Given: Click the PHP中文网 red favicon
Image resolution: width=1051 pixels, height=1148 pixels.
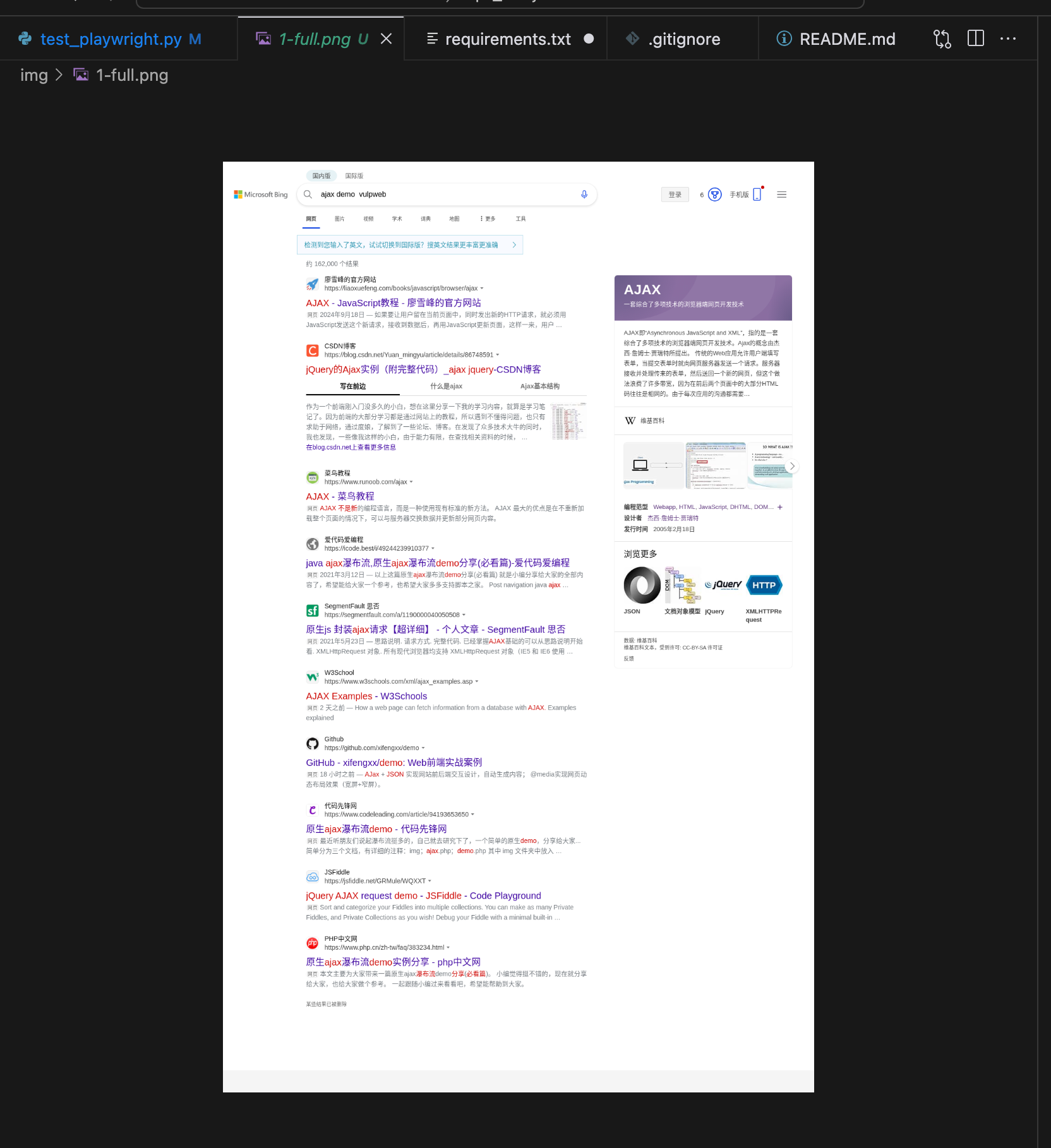Looking at the screenshot, I should (x=312, y=943).
